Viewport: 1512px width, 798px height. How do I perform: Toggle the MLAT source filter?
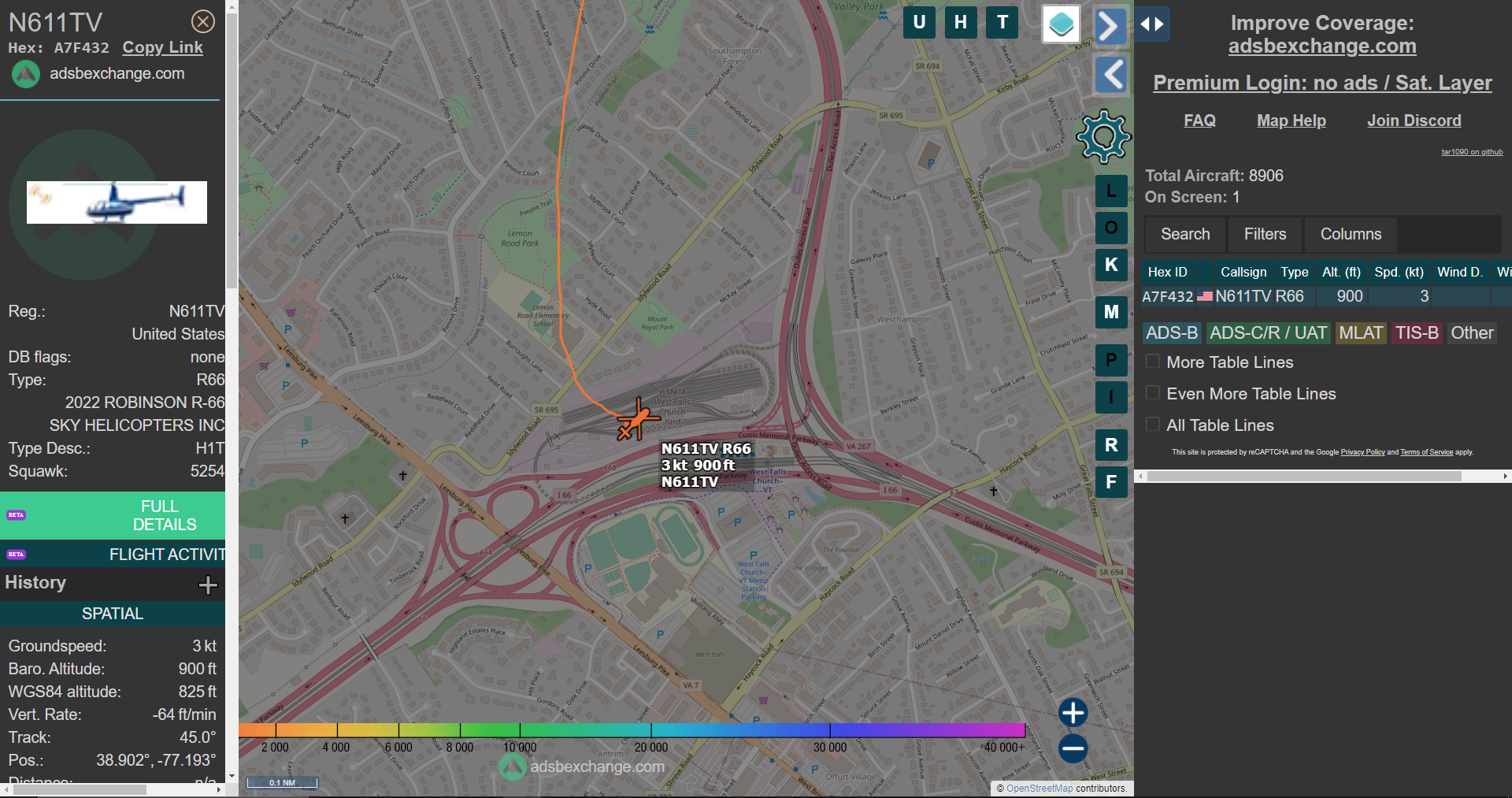[x=1361, y=333]
